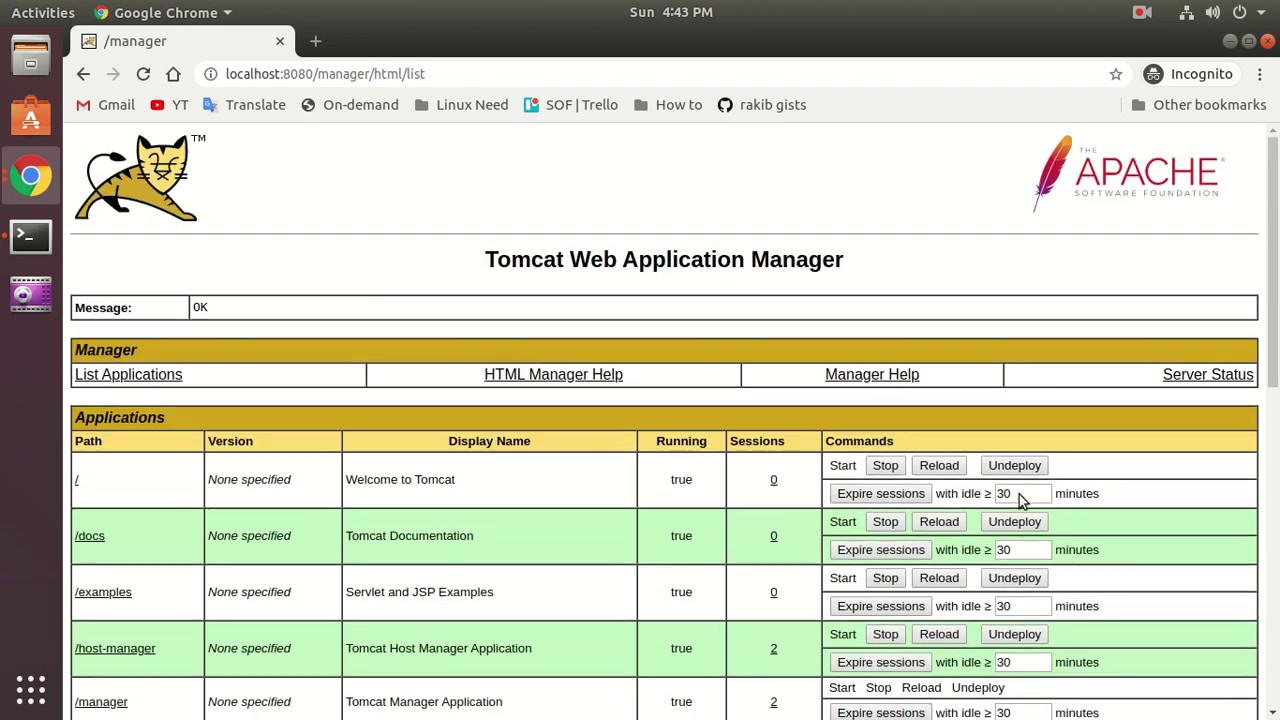Open the /manager path link

(x=101, y=702)
